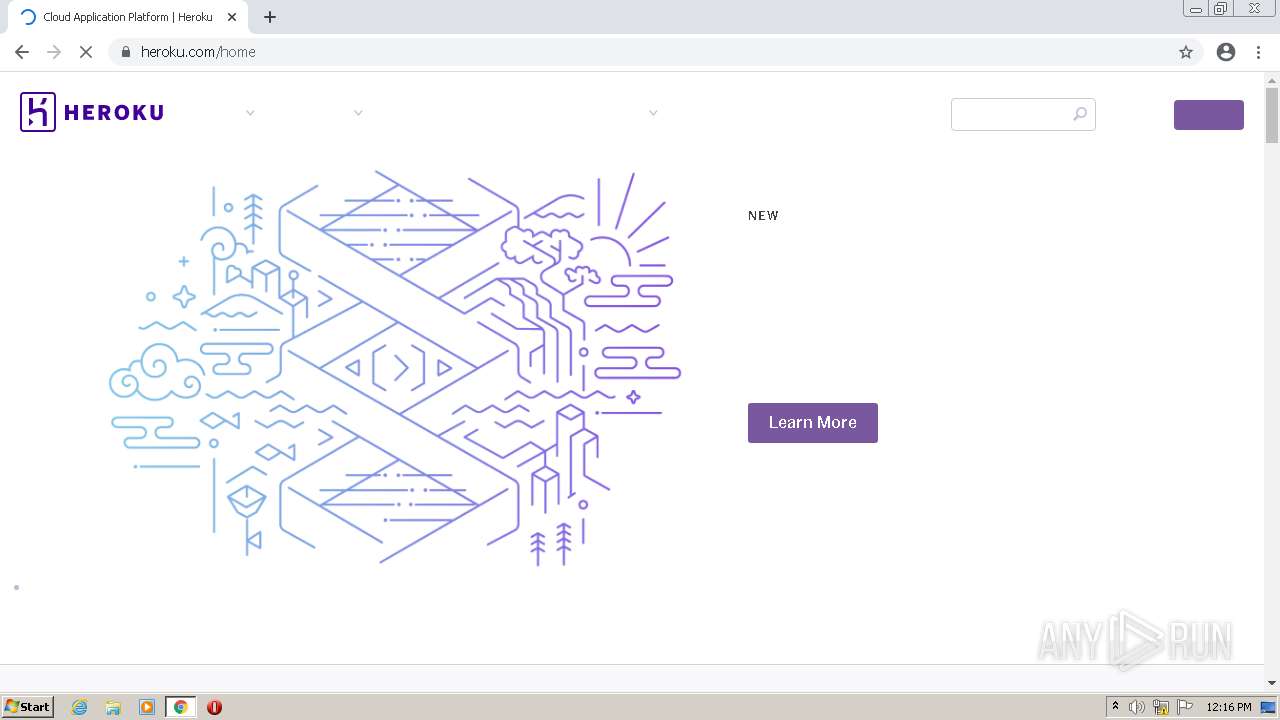Click the browser back arrow
Image resolution: width=1280 pixels, height=720 pixels.
[x=22, y=52]
